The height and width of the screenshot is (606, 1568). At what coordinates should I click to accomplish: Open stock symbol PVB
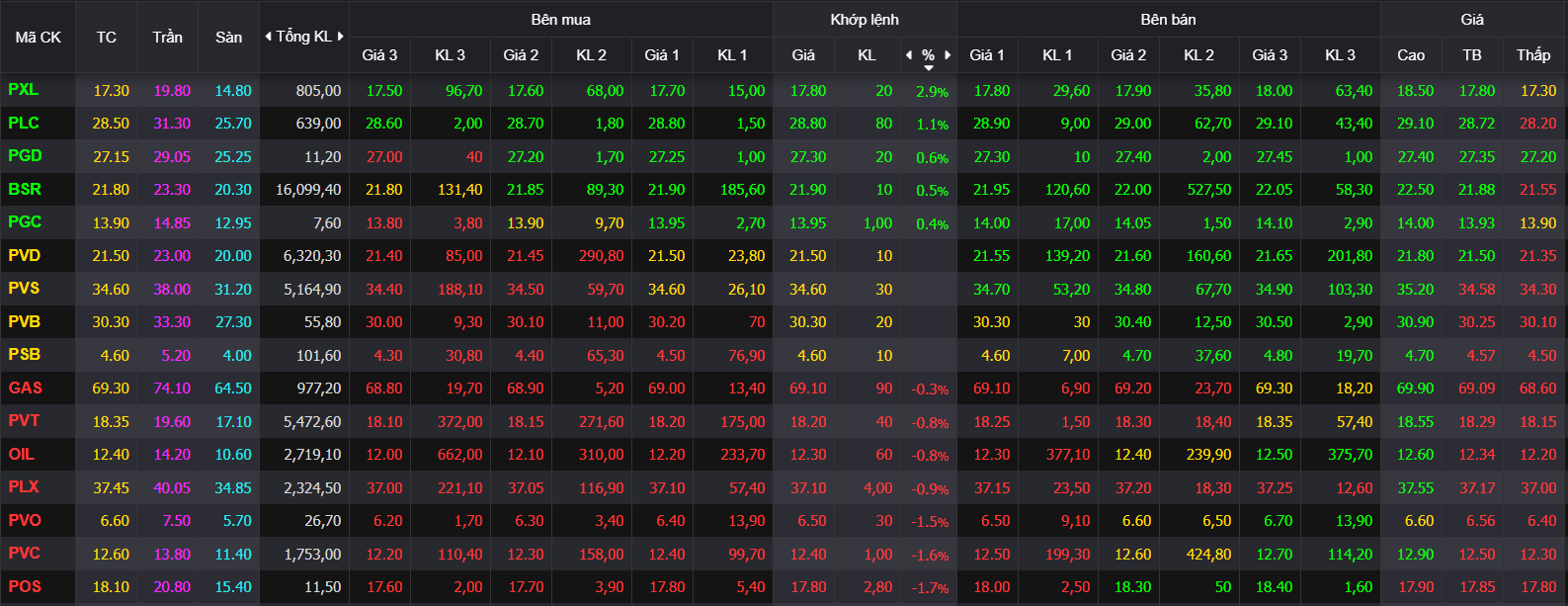click(x=25, y=322)
